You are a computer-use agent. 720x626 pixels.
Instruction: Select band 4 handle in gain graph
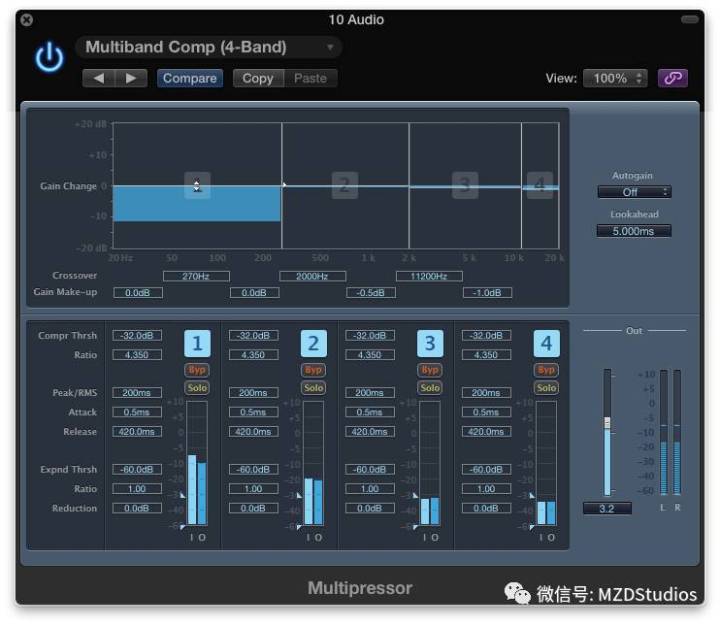540,186
